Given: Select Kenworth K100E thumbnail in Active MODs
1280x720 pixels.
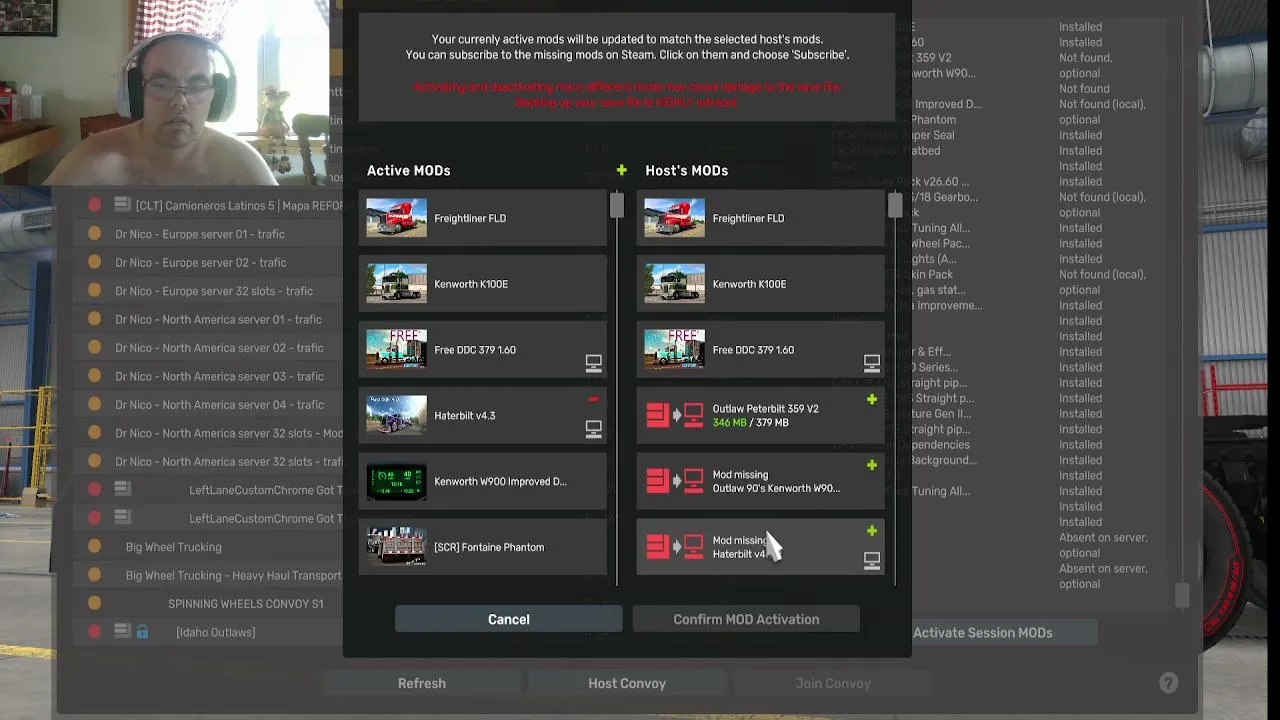Looking at the screenshot, I should coord(396,284).
